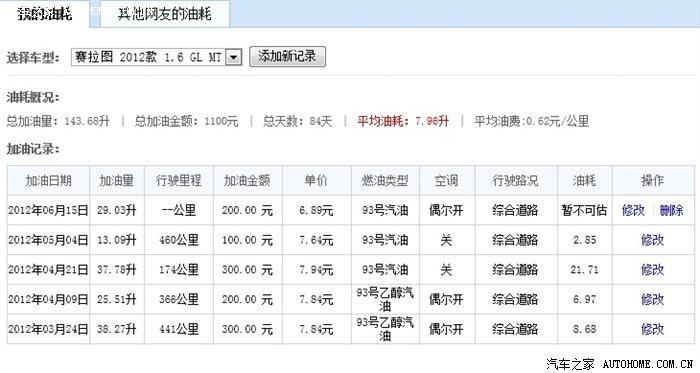Click the 空调 column header
The image size is (700, 373).
tap(447, 180)
